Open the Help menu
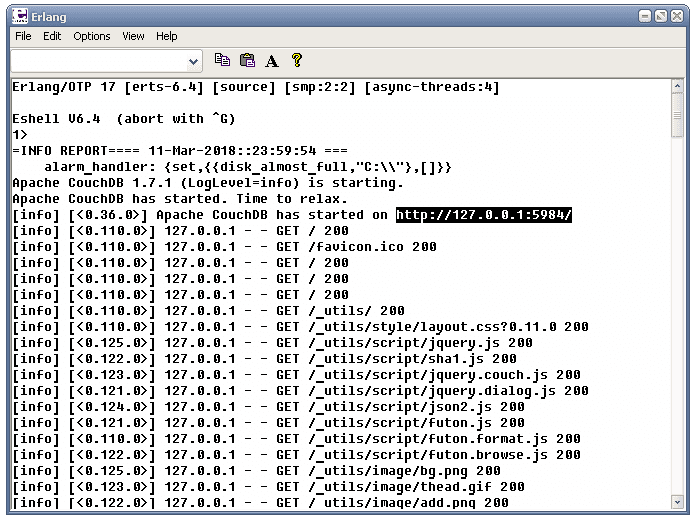Viewport: 697px width, 526px height. [167, 36]
